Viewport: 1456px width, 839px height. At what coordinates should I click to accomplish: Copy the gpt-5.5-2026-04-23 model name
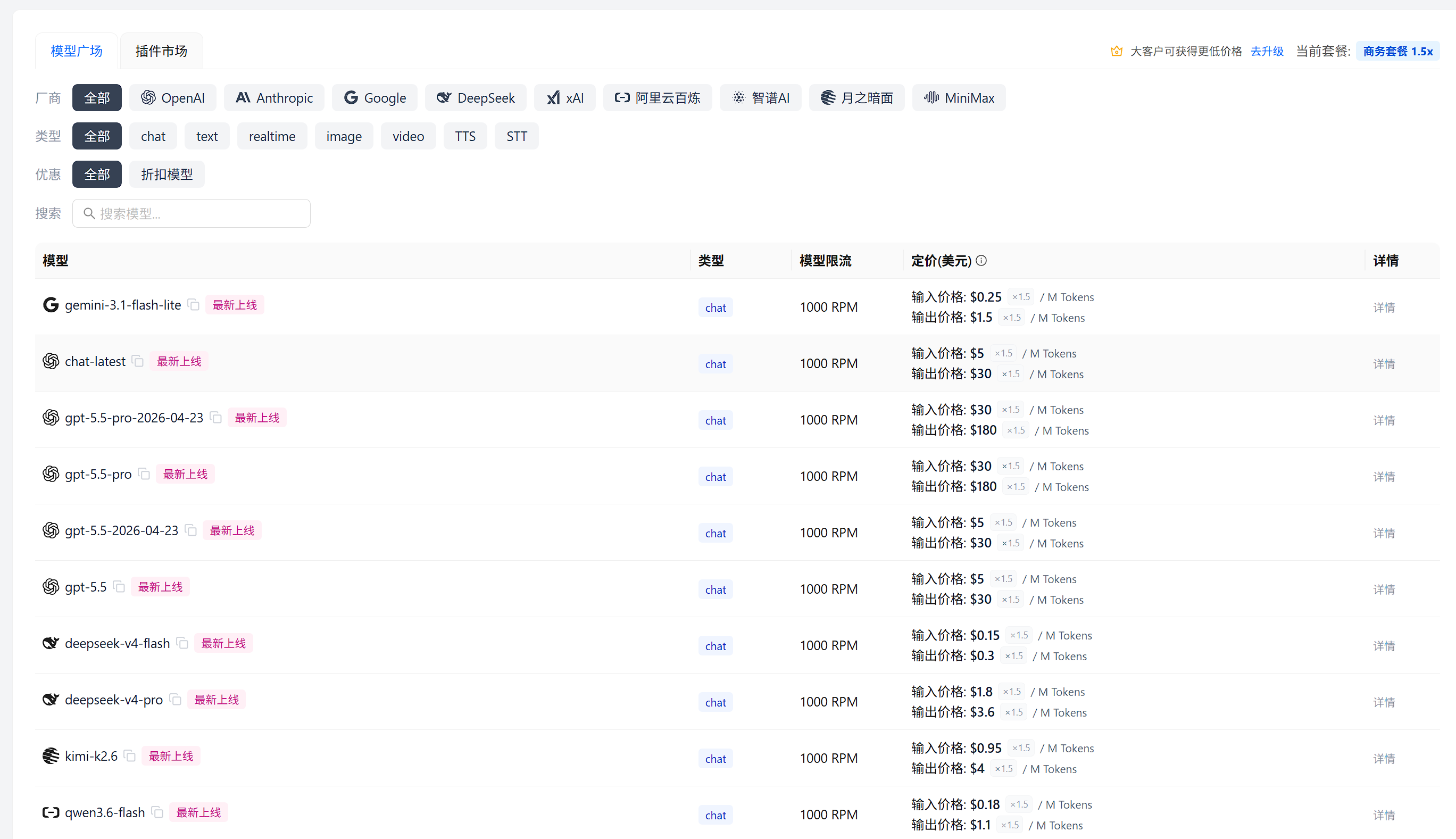click(191, 531)
